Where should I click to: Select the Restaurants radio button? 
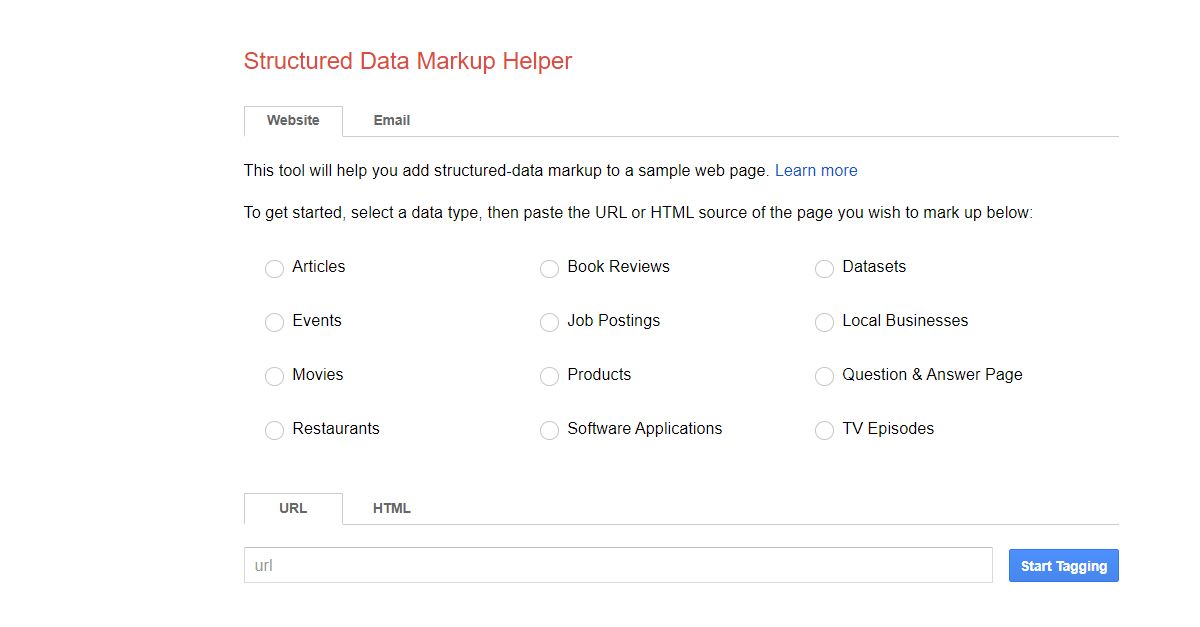point(274,430)
